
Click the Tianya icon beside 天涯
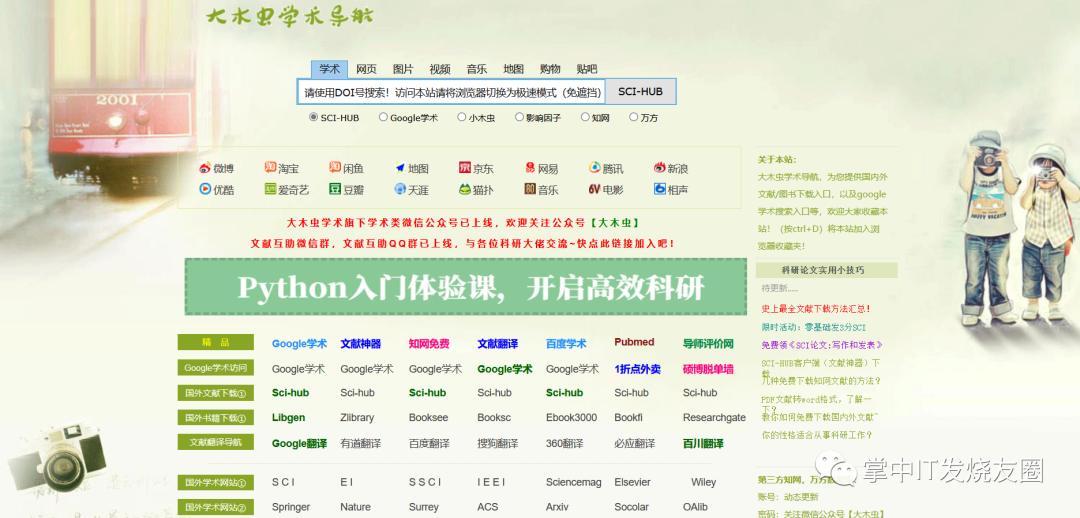pyautogui.click(x=400, y=189)
